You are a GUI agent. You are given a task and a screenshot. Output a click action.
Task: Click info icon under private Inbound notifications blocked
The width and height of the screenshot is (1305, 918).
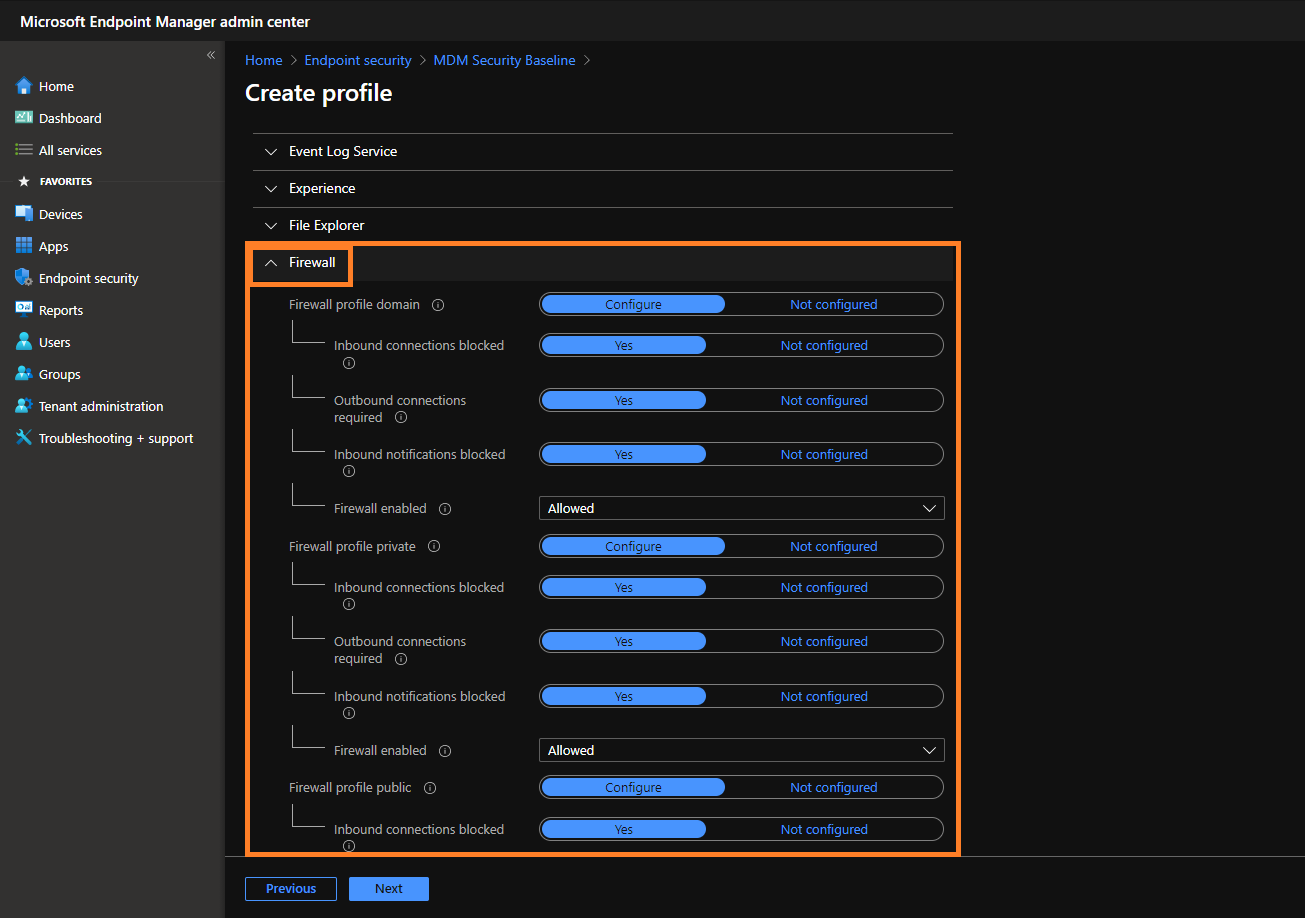click(x=349, y=713)
